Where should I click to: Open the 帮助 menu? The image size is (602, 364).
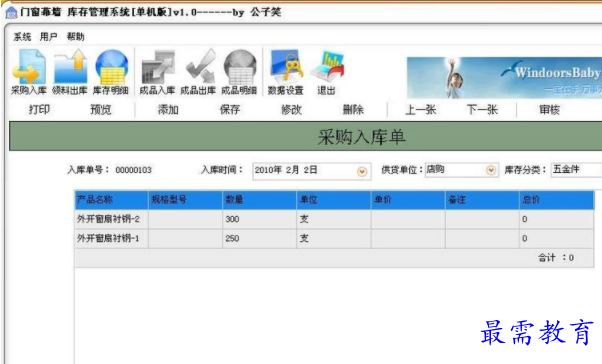[75, 37]
